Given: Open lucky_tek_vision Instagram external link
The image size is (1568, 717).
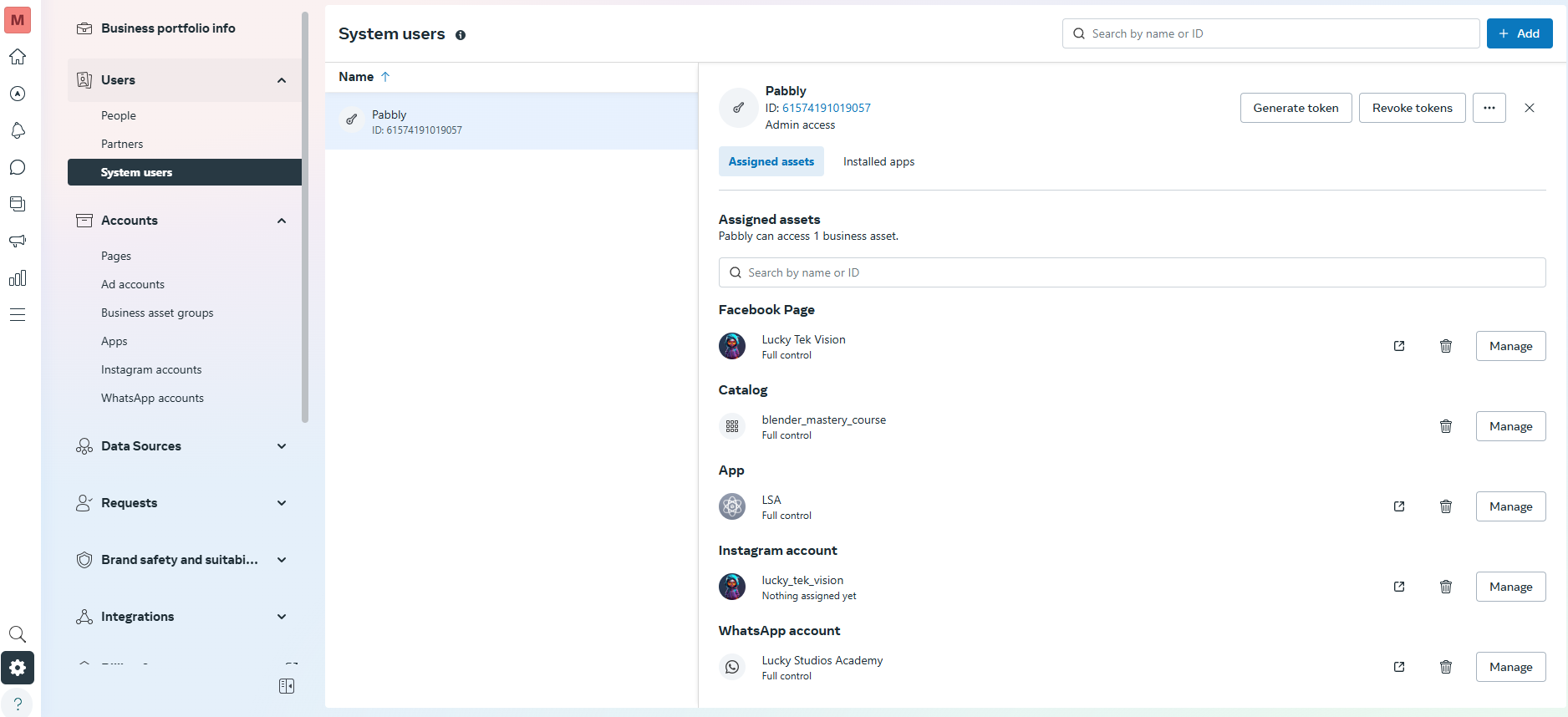Looking at the screenshot, I should click(1399, 587).
